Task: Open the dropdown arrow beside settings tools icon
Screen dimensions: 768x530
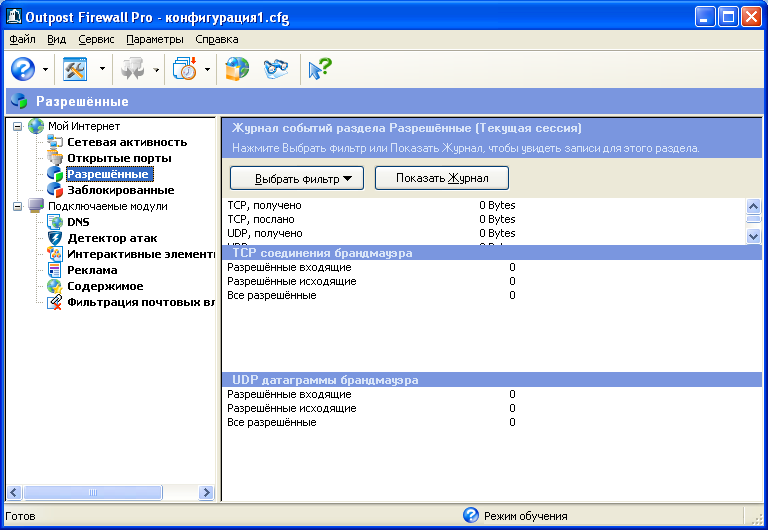Action: pyautogui.click(x=102, y=69)
